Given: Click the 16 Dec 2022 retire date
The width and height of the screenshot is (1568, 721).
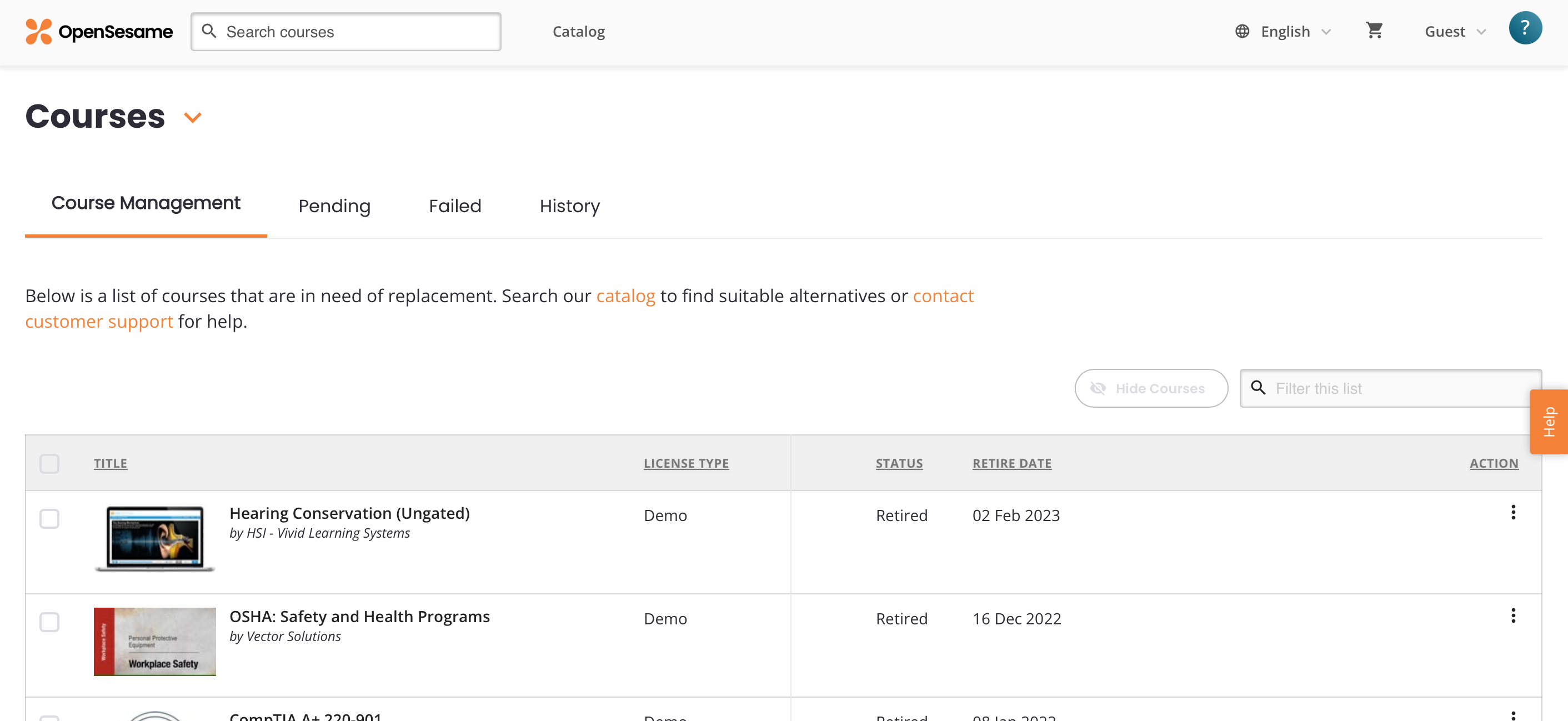Looking at the screenshot, I should pyautogui.click(x=1016, y=619).
